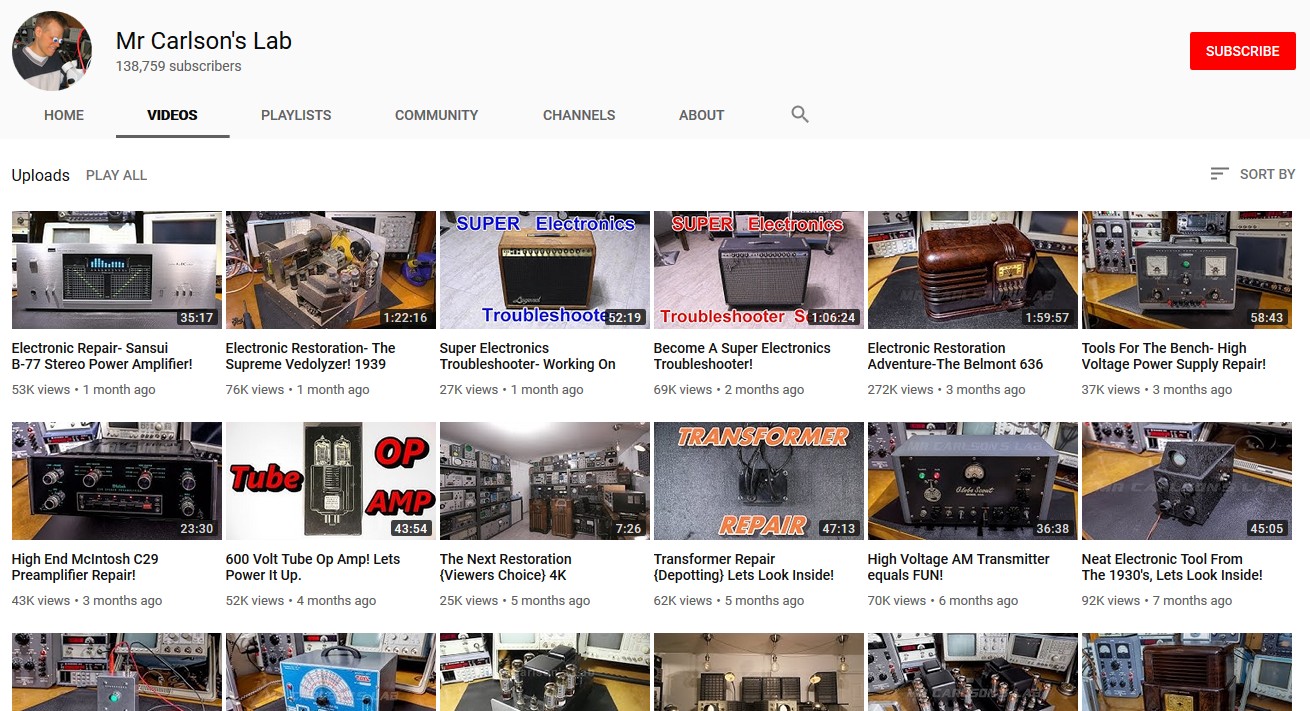Click 'Transformer Repair {Depotting} Lets Look Inside!' title
This screenshot has width=1310, height=711.
[x=744, y=567]
